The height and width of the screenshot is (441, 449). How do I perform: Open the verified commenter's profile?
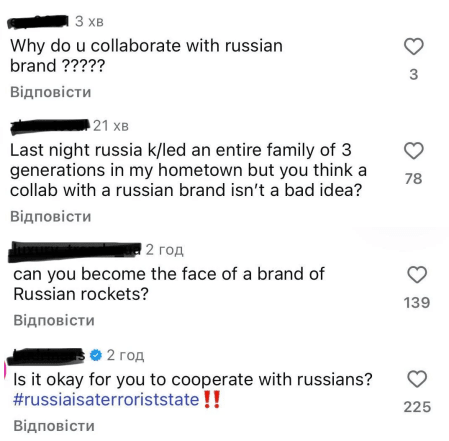tap(46, 355)
